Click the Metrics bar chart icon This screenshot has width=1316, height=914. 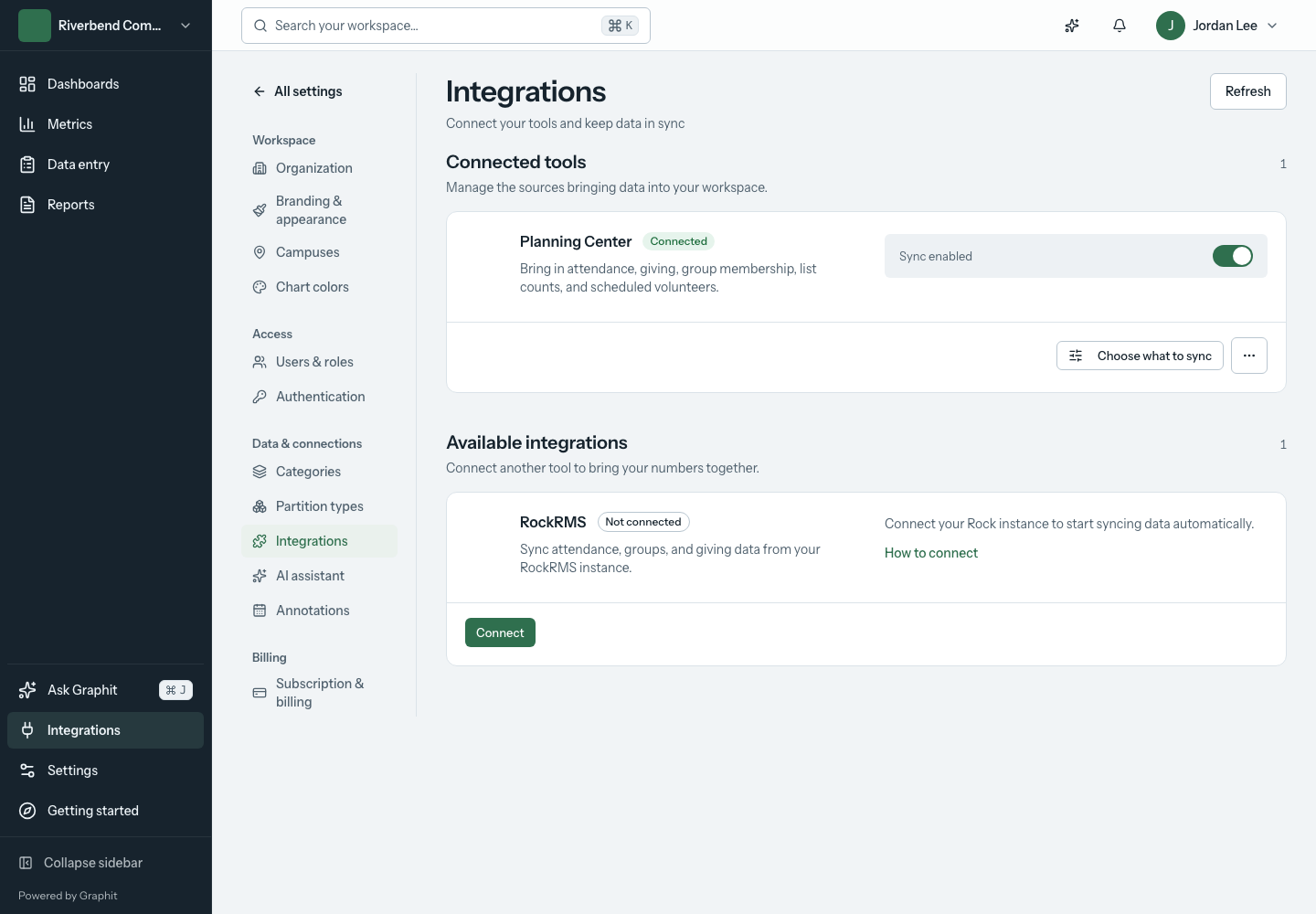[x=27, y=124]
